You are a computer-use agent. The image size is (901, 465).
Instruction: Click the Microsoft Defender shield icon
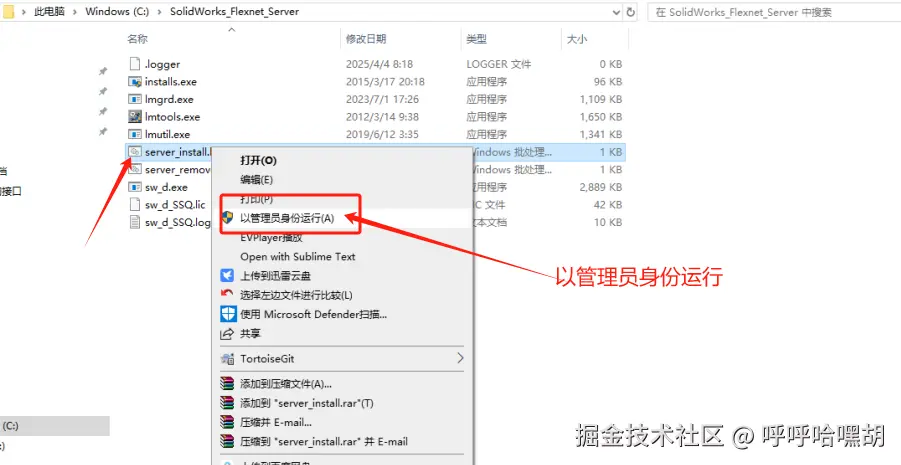pos(228,314)
